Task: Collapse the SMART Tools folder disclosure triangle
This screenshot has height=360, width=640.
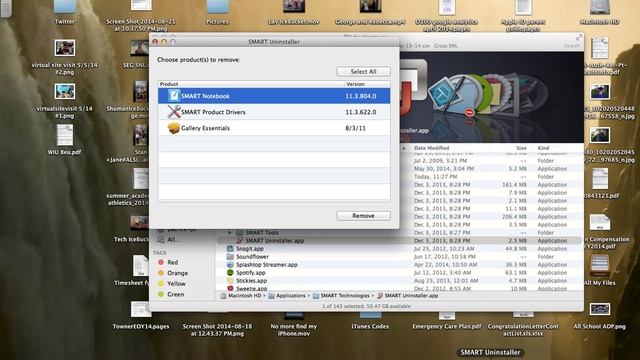Action: click(x=229, y=233)
